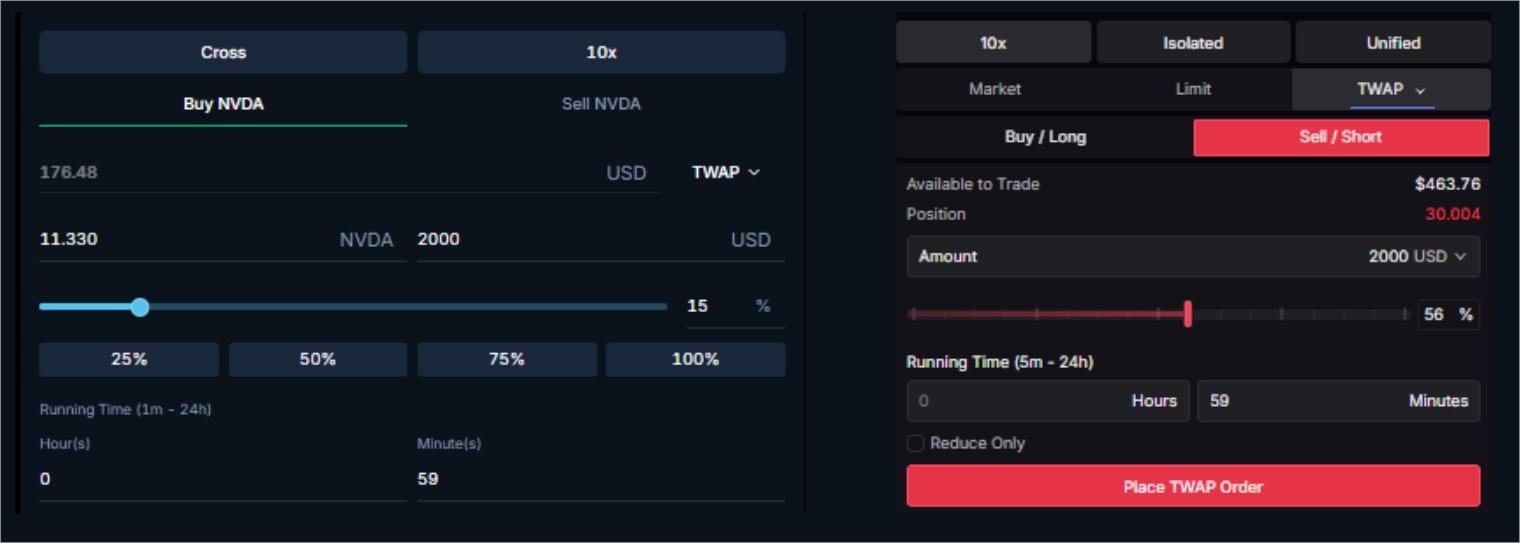The height and width of the screenshot is (543, 1520).
Task: Switch to the Unified account mode
Action: tap(1392, 43)
